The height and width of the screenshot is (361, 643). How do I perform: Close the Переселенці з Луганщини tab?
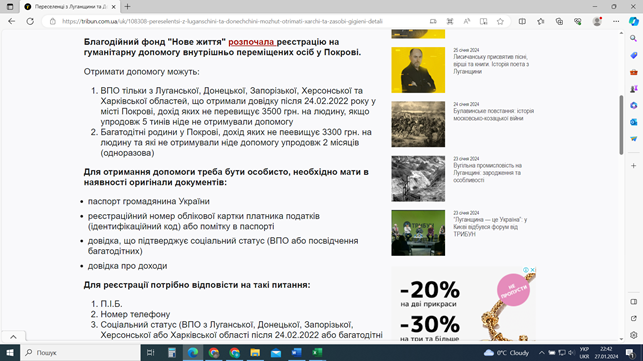point(114,7)
